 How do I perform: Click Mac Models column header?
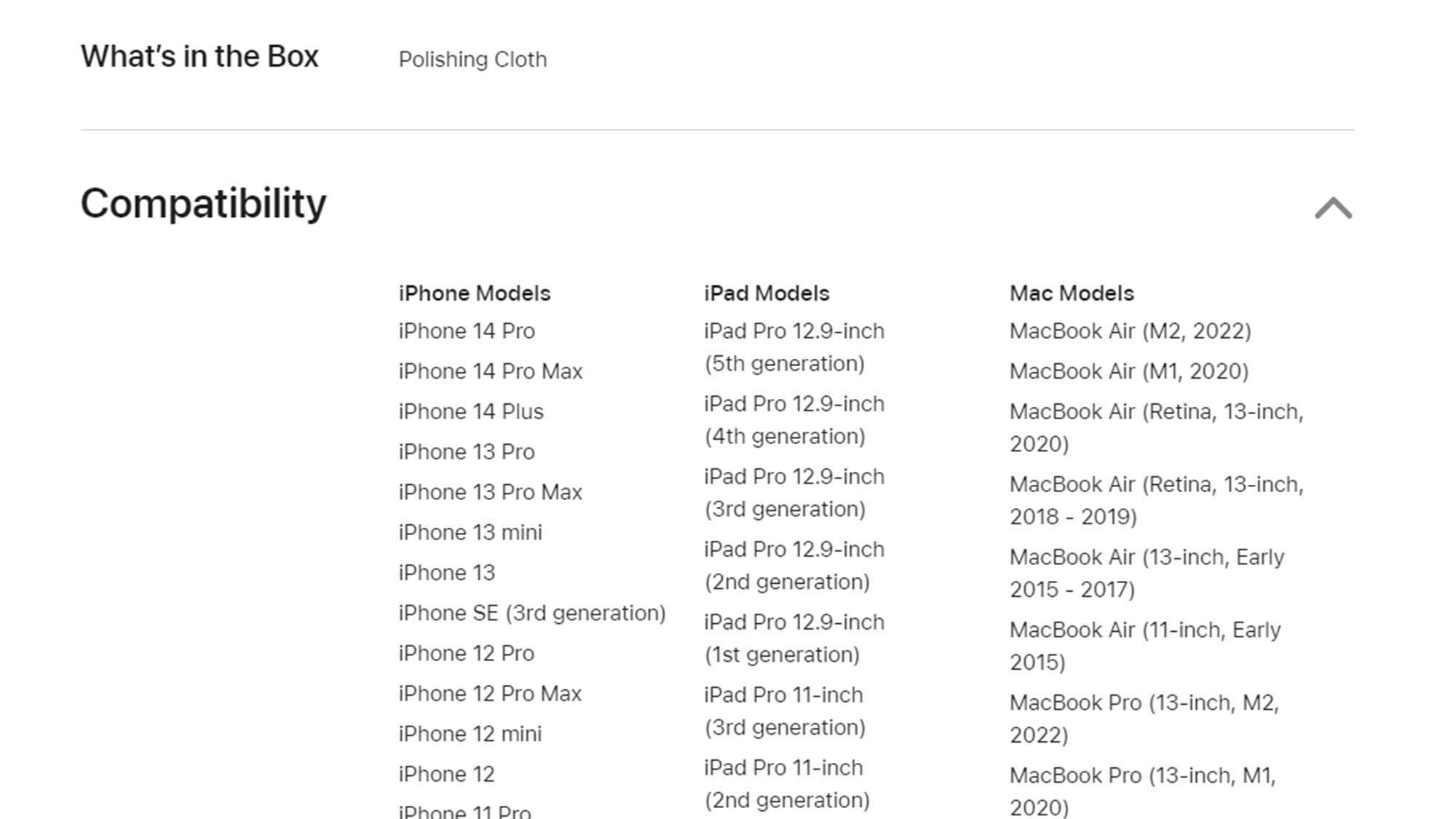click(x=1071, y=293)
